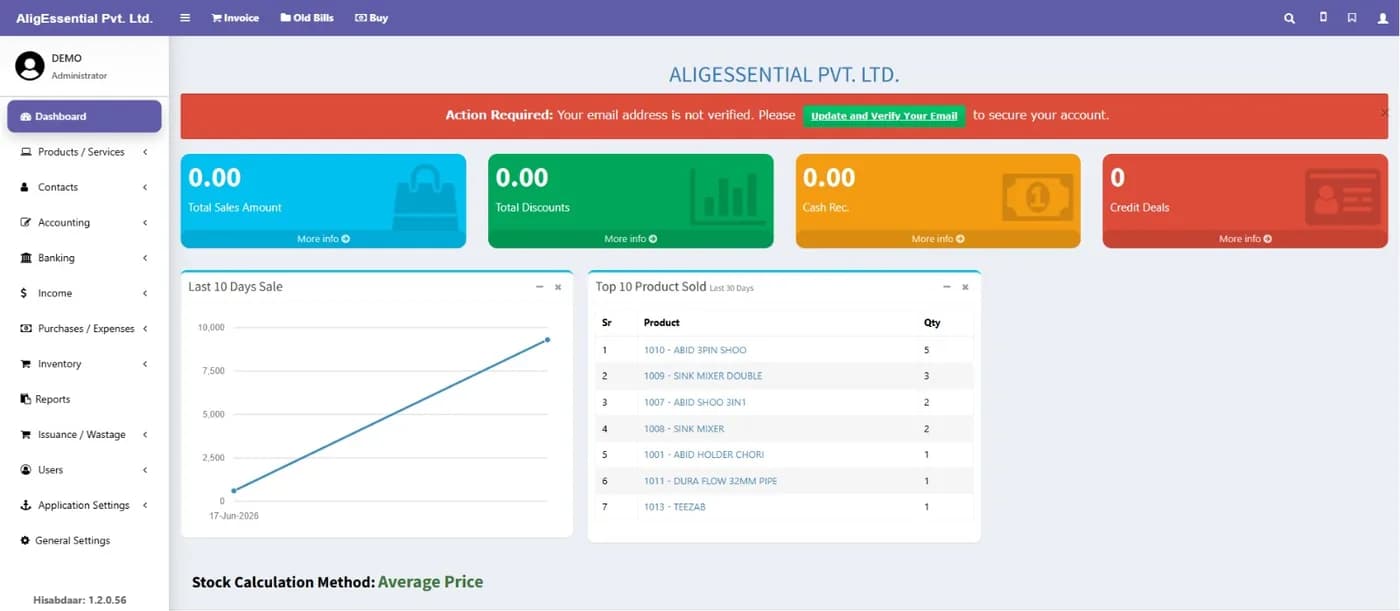Click the ID card icon on Credit Deals card
The width and height of the screenshot is (1400, 611).
[1343, 197]
